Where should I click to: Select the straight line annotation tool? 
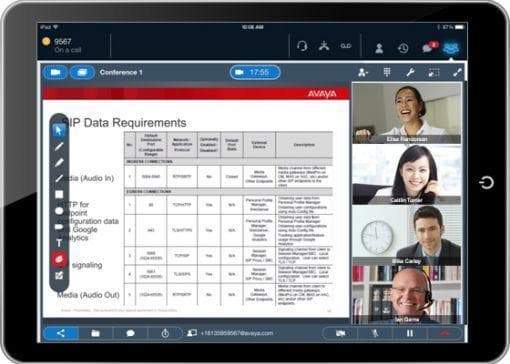(x=59, y=179)
